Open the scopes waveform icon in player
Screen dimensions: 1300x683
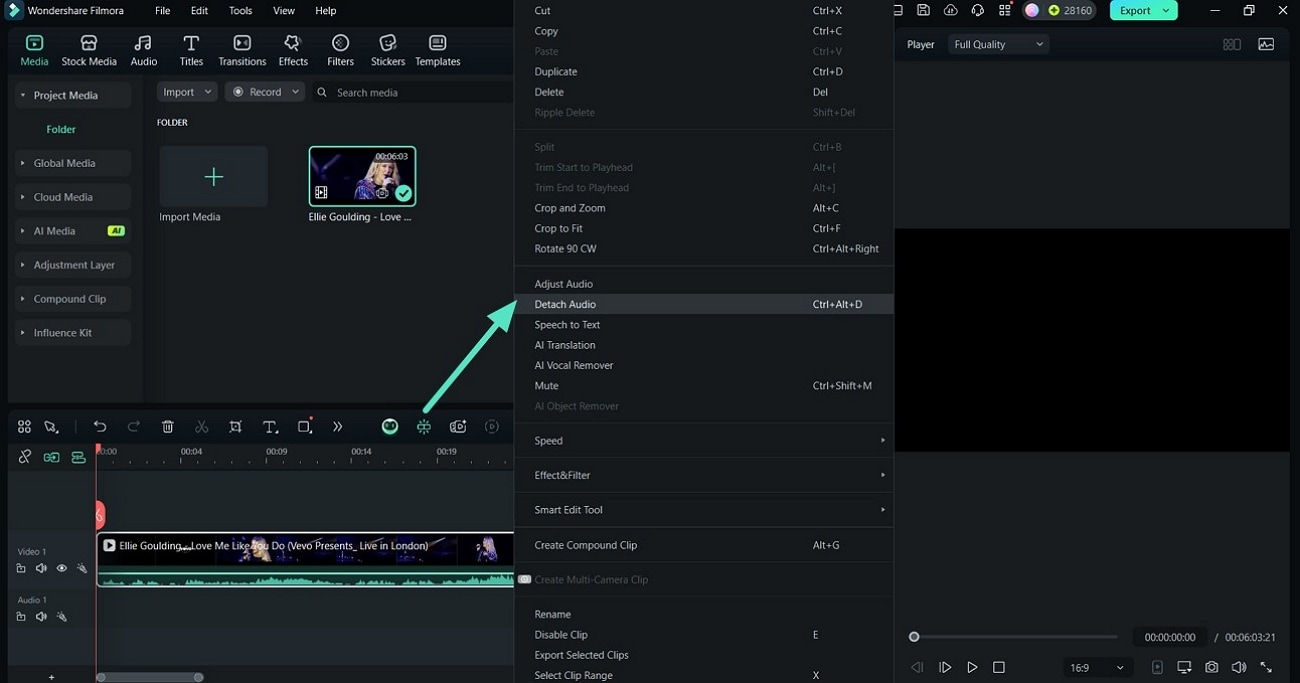[1266, 44]
